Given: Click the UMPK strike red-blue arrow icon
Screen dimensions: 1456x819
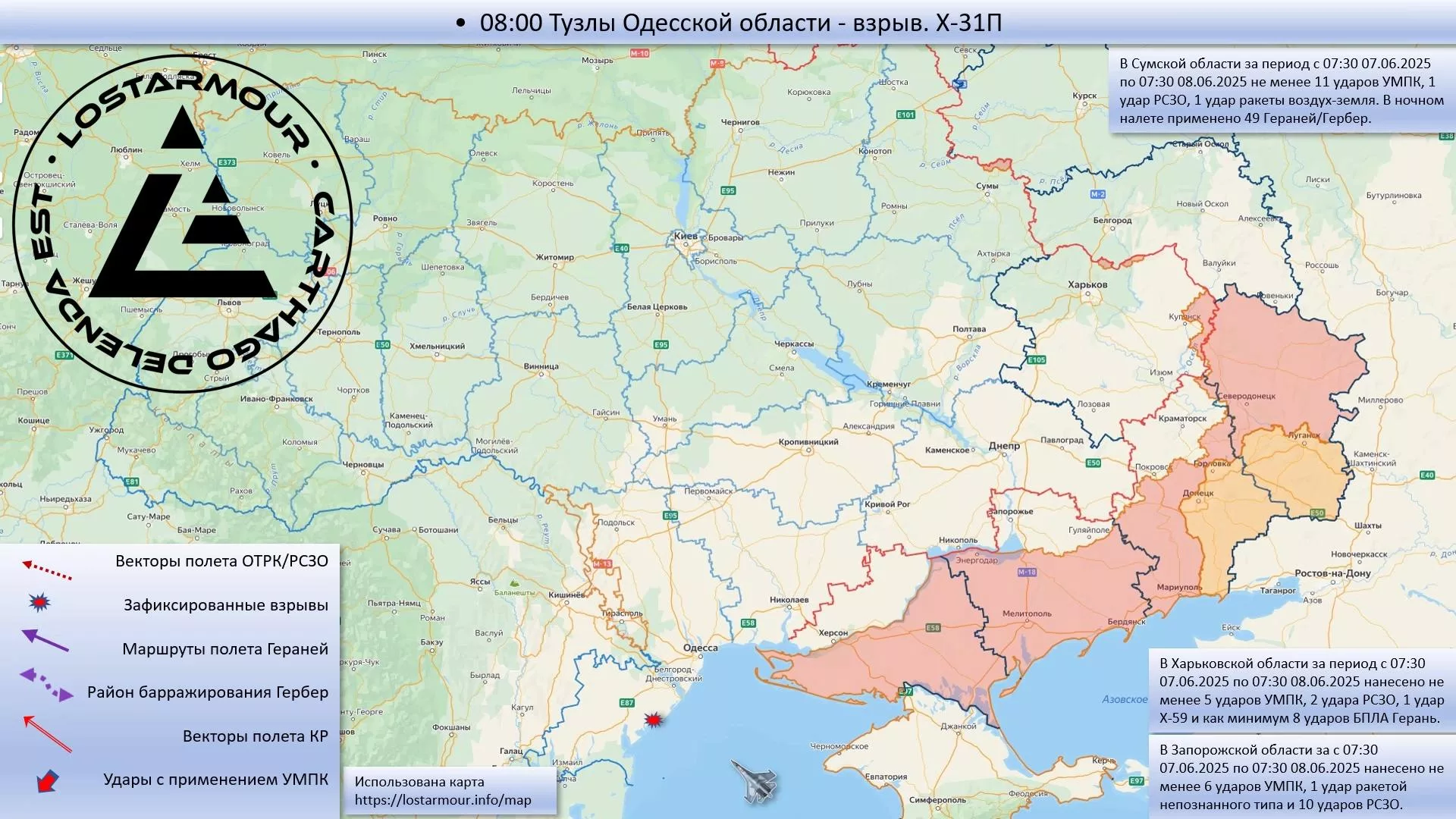Looking at the screenshot, I should coord(47,781).
